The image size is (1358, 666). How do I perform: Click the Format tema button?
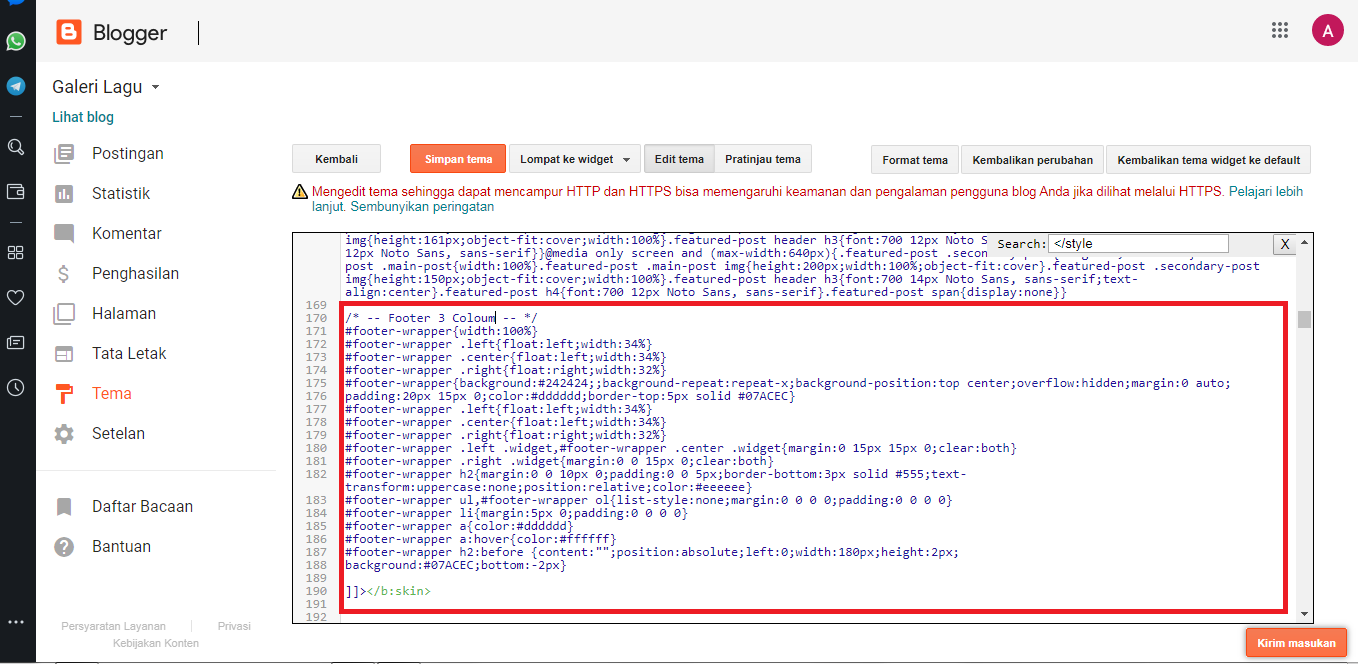tap(915, 159)
